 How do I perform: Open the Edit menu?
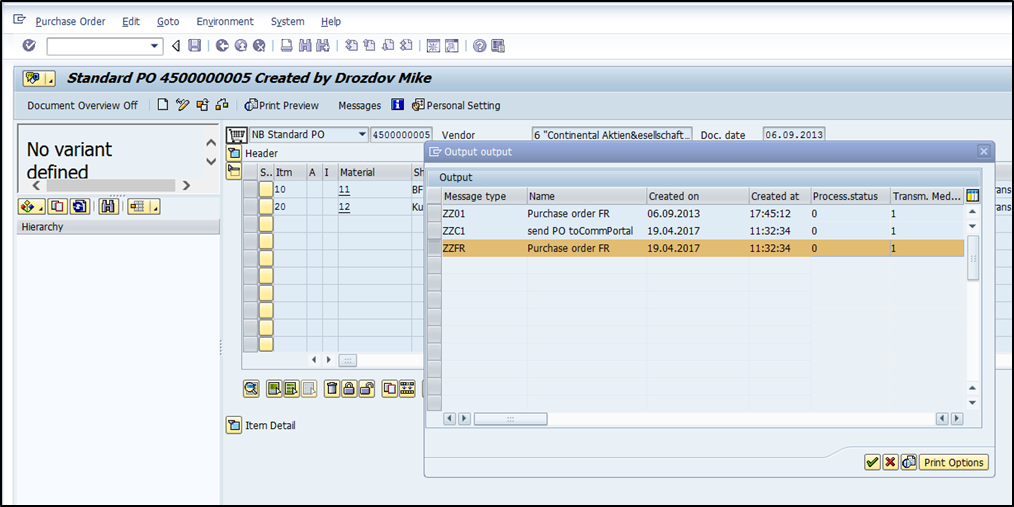tap(131, 21)
